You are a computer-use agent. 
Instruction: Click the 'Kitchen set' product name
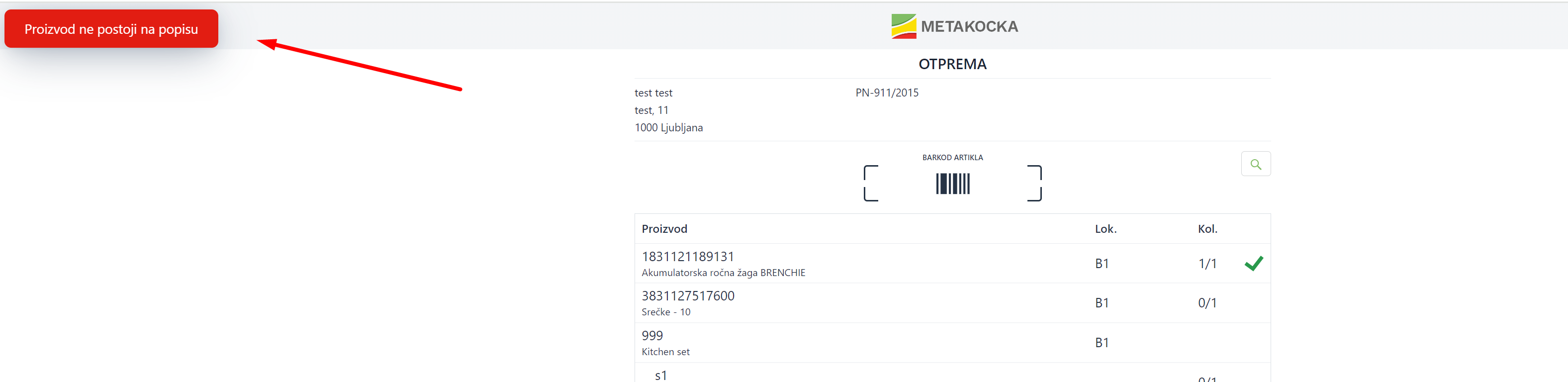665,352
